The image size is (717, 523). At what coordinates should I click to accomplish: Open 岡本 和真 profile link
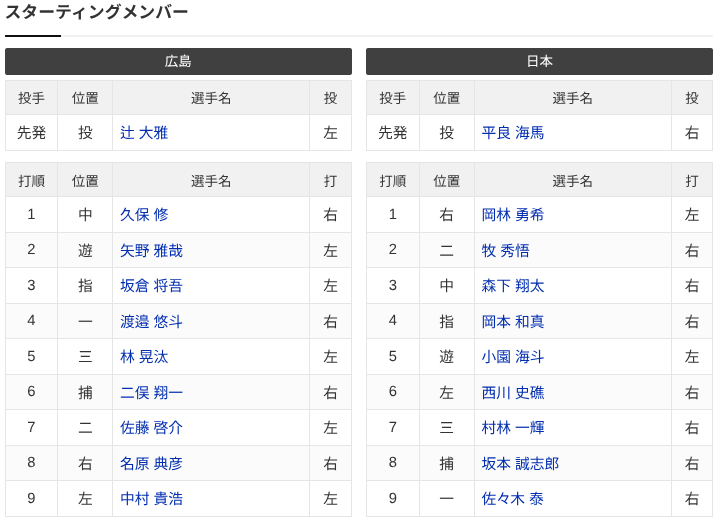(x=513, y=322)
